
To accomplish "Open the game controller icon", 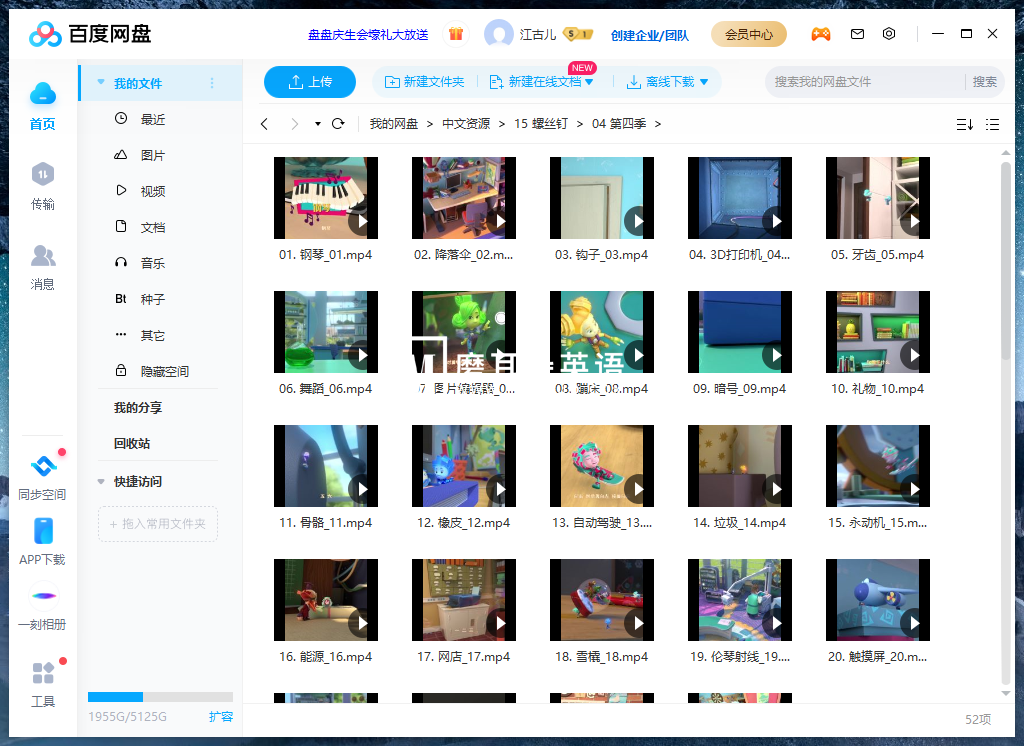I will (820, 34).
